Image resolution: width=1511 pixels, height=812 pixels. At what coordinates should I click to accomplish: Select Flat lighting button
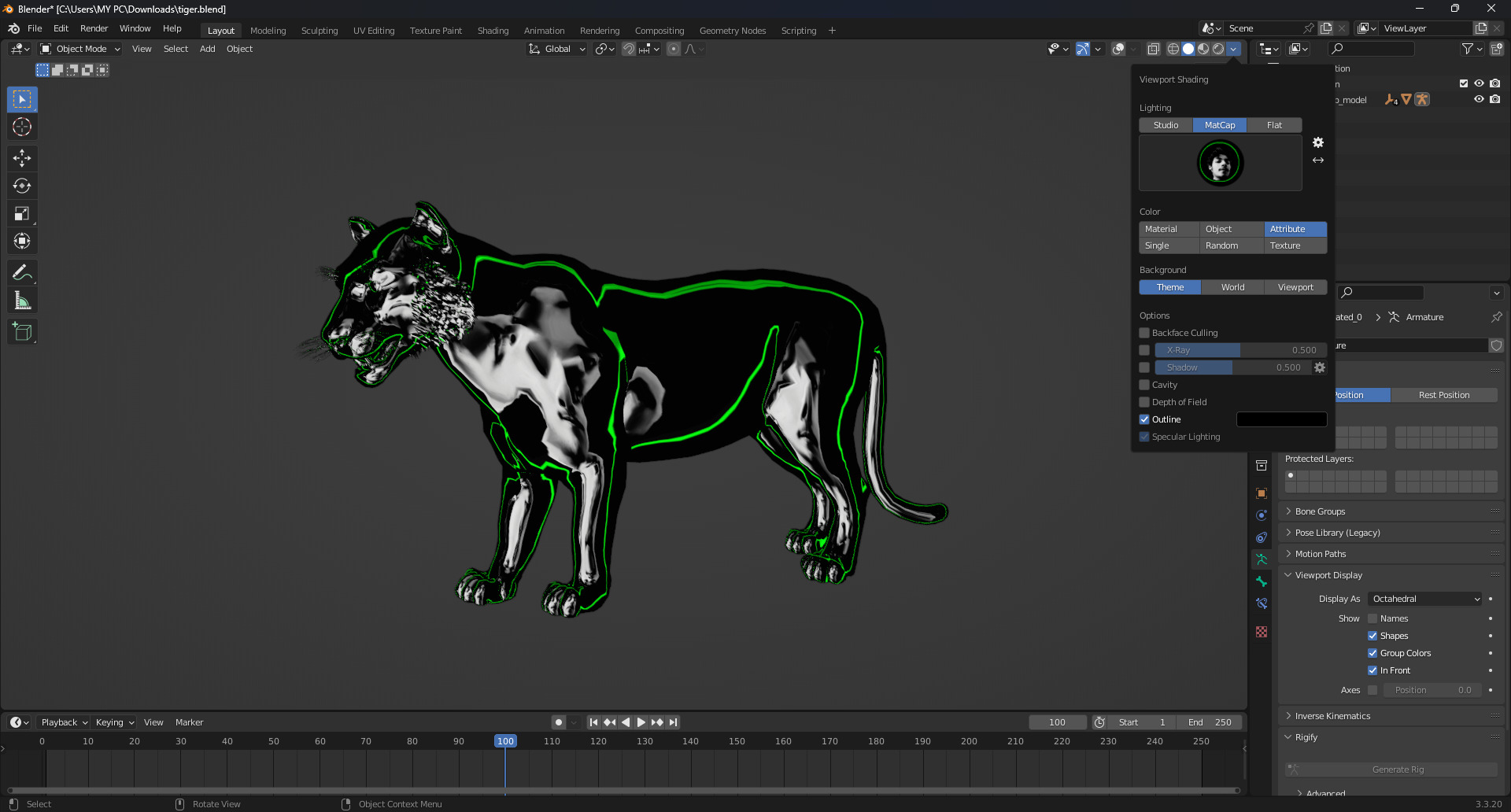tap(1274, 125)
